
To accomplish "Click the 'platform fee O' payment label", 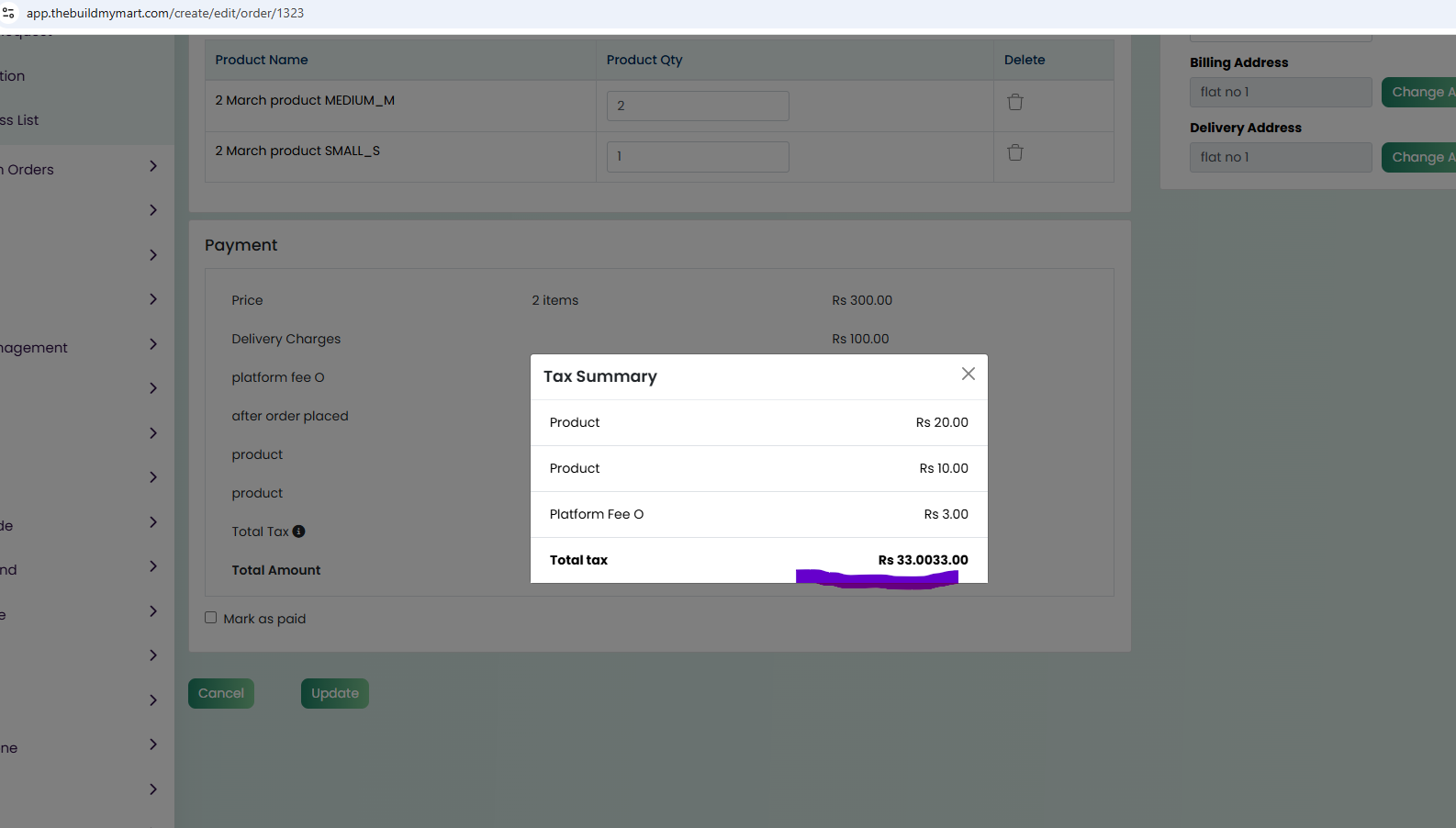I will coord(278,377).
